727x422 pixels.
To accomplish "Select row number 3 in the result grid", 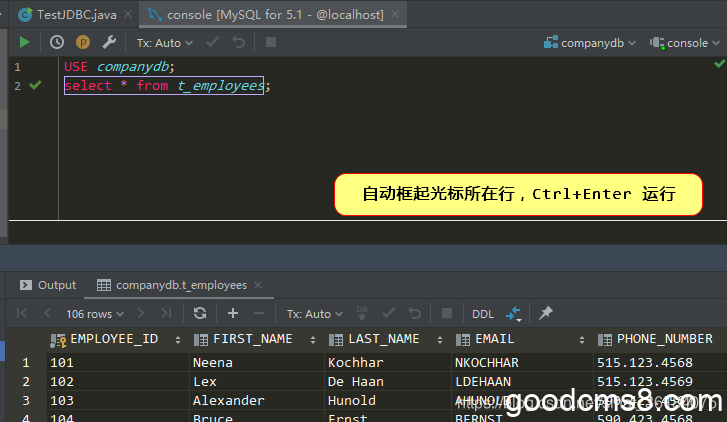I will [26, 401].
